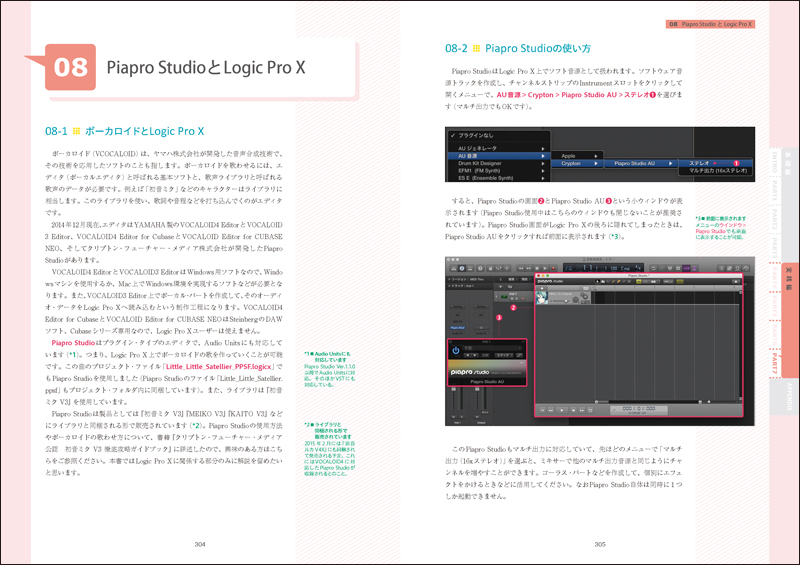Choose Crypton in the AU instruments submenu

577,163
